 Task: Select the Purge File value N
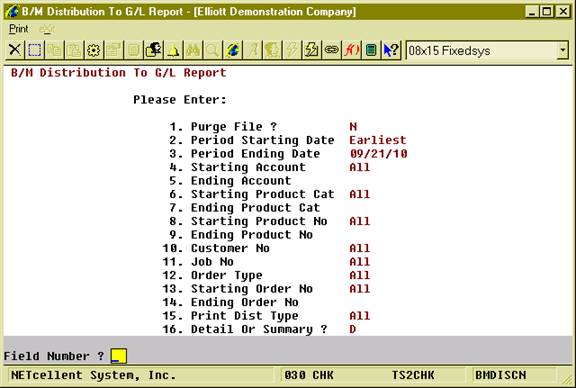click(353, 127)
